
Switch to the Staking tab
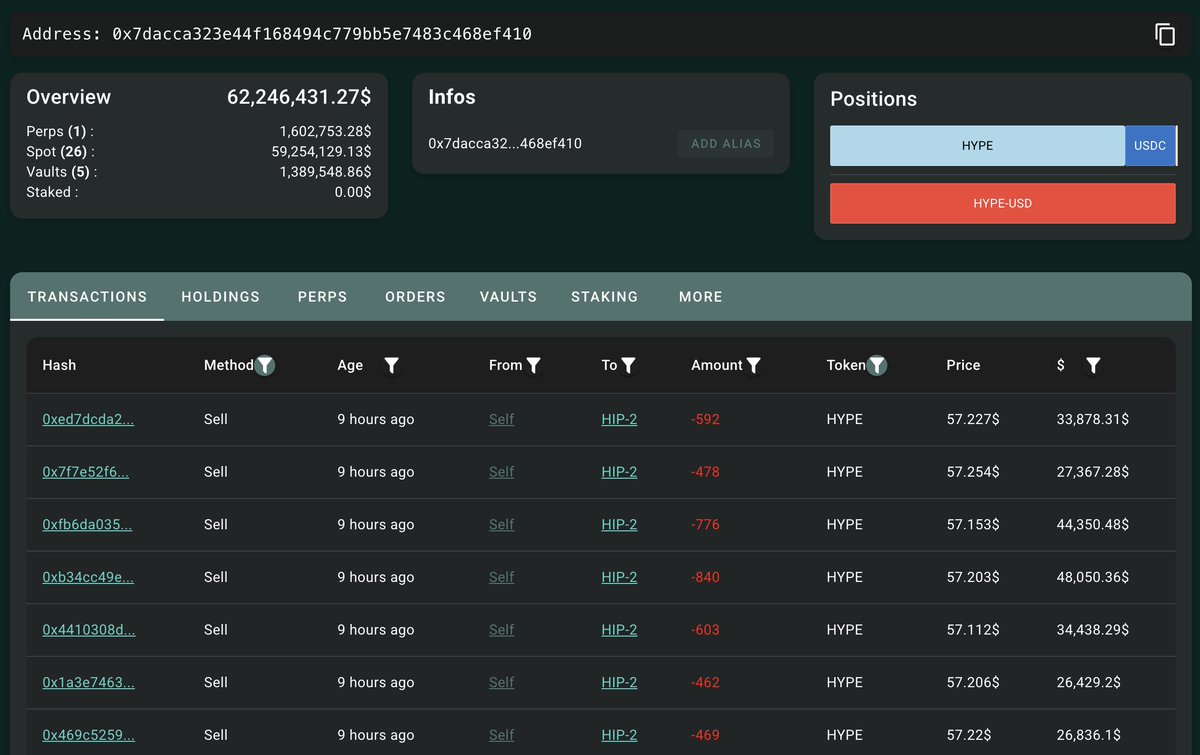pos(604,297)
